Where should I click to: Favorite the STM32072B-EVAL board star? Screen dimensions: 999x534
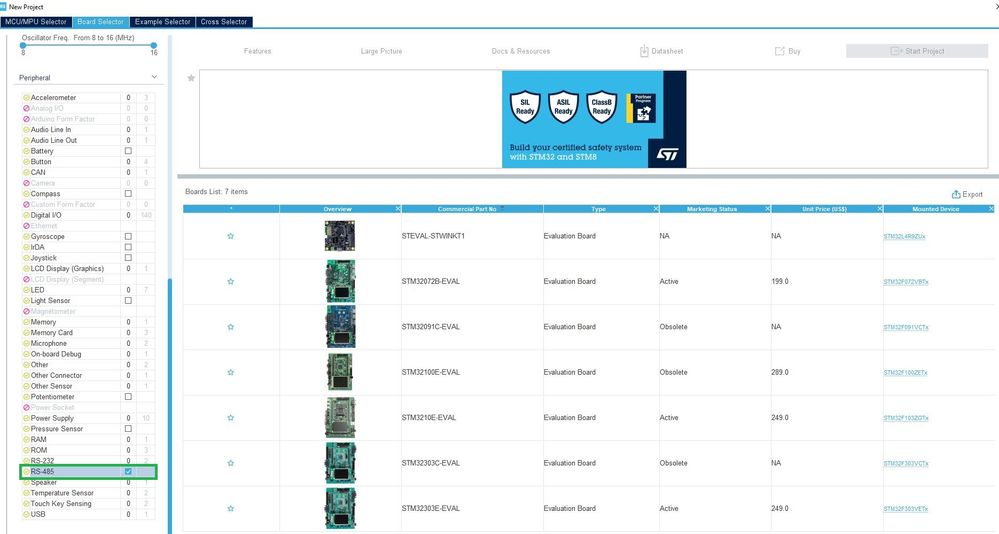click(x=231, y=281)
